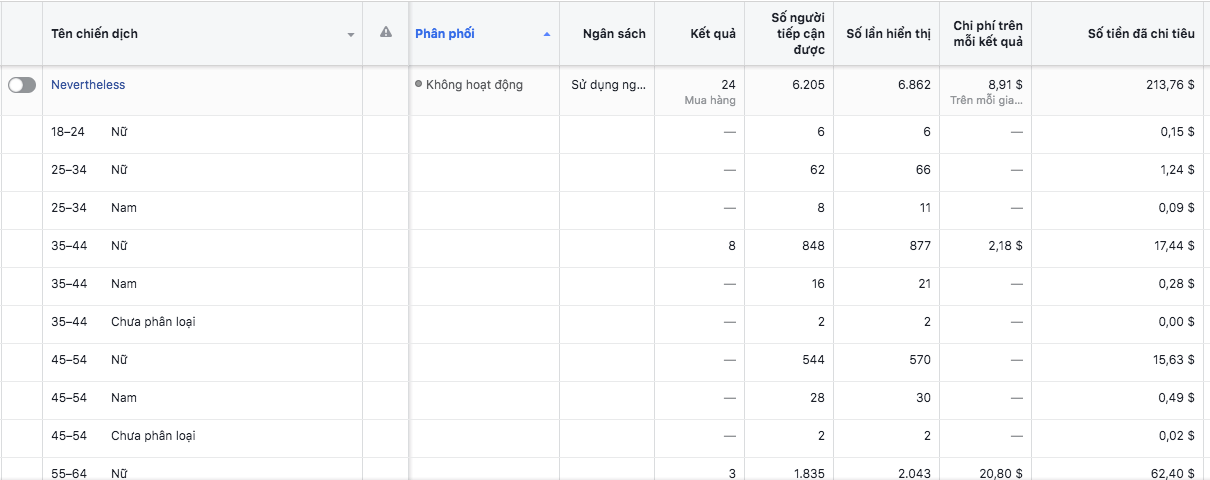
Task: Click the gray Không hoạt động status dot
Action: coord(418,85)
